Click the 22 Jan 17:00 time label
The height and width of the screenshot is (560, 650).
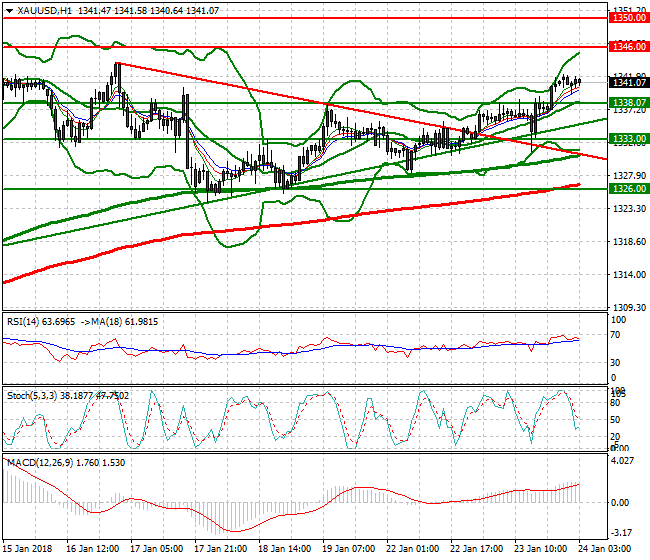(x=476, y=549)
